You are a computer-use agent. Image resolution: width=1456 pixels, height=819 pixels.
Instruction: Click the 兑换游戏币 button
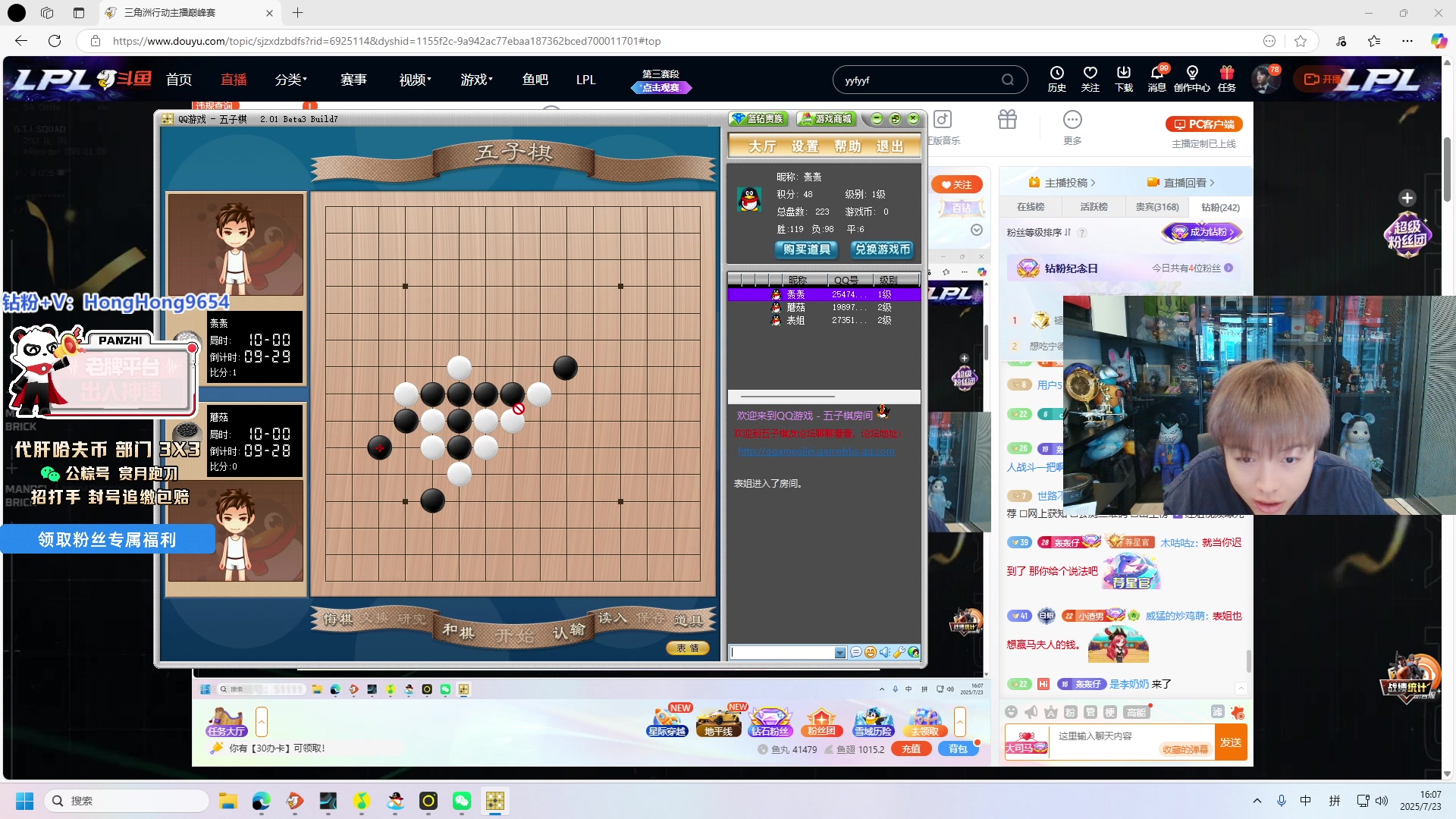coord(882,249)
